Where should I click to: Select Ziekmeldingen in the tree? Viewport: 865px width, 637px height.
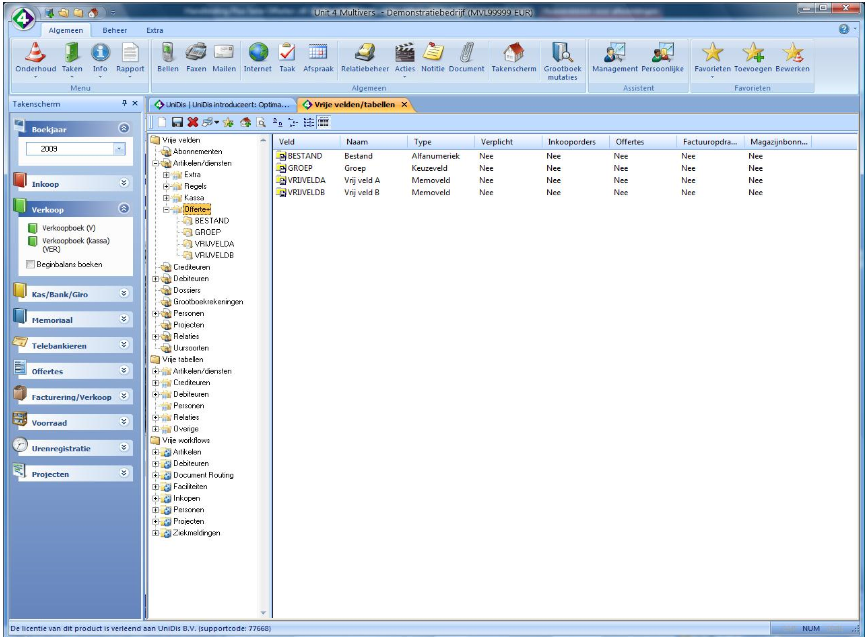tap(196, 533)
